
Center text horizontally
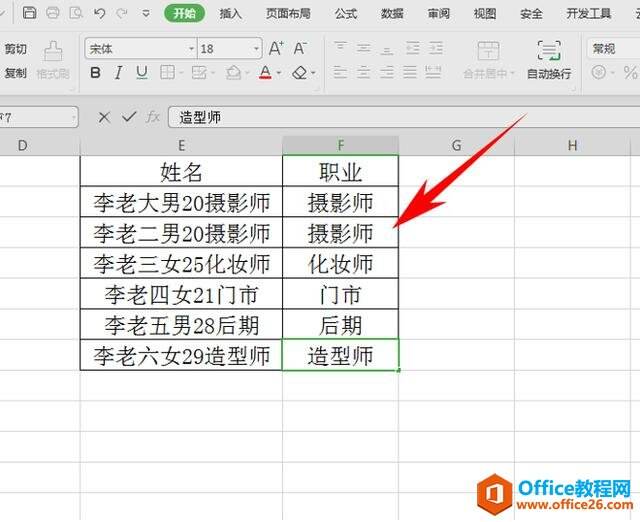tap(364, 73)
